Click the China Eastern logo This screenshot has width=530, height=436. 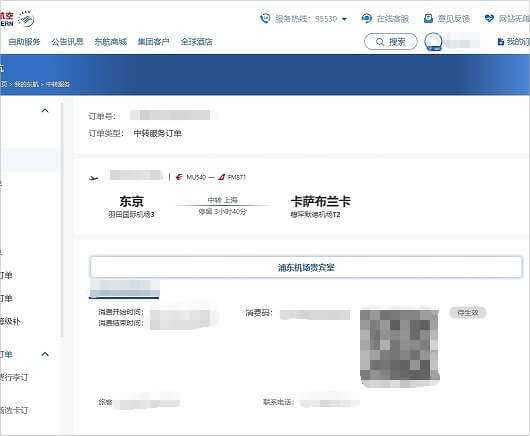pyautogui.click(x=17, y=19)
